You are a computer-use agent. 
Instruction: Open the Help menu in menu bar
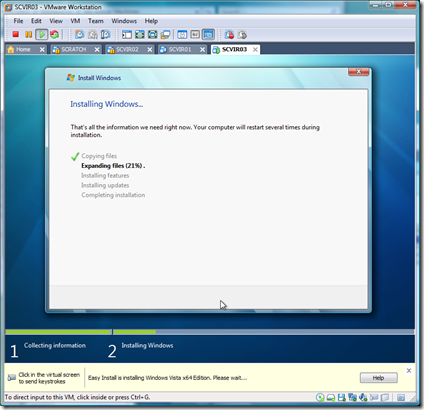[151, 21]
